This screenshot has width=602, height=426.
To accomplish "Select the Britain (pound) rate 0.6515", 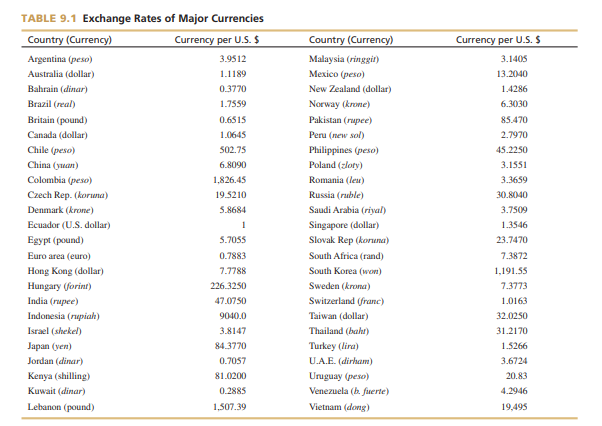I will click(x=232, y=119).
